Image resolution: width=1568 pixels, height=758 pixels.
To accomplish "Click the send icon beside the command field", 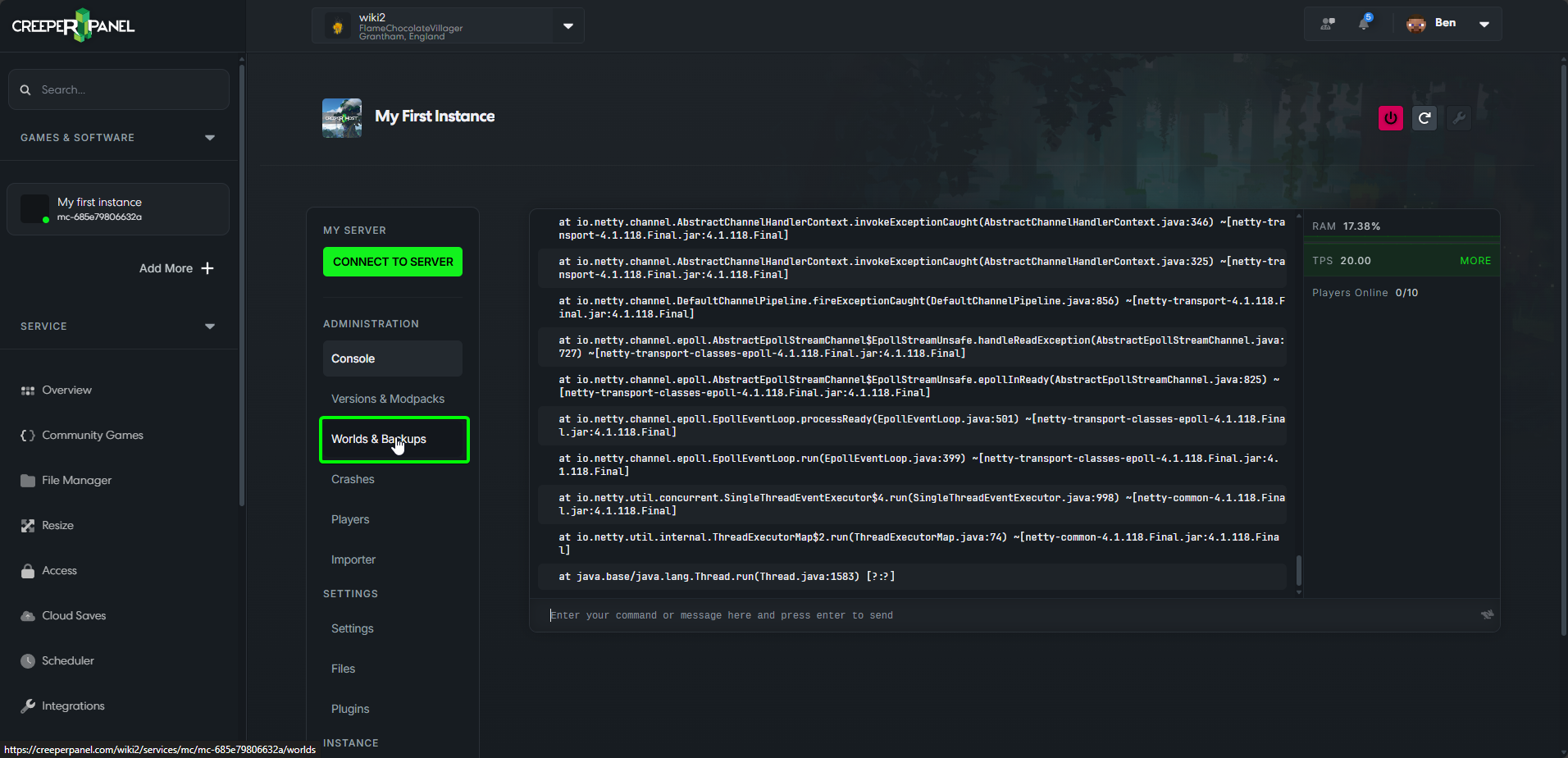I will tap(1488, 614).
